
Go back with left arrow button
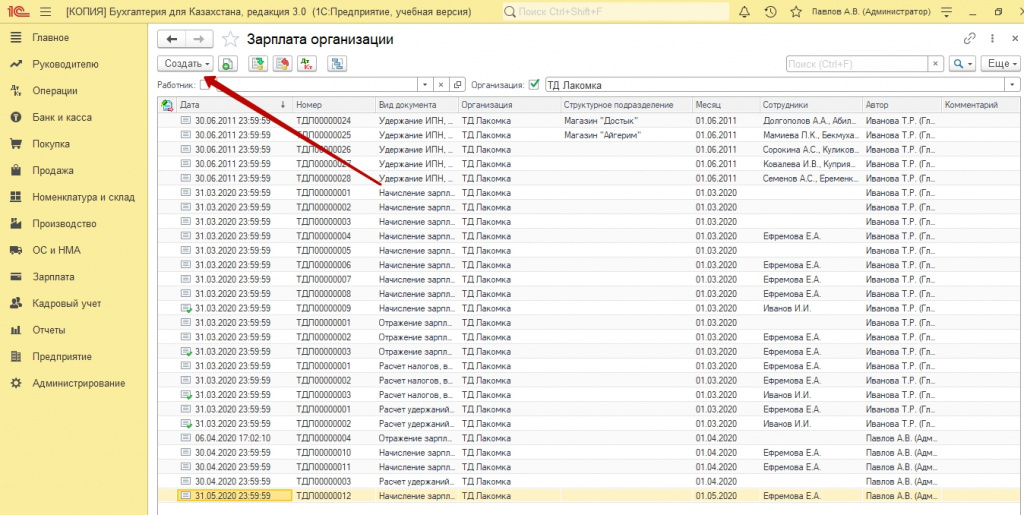[x=172, y=39]
